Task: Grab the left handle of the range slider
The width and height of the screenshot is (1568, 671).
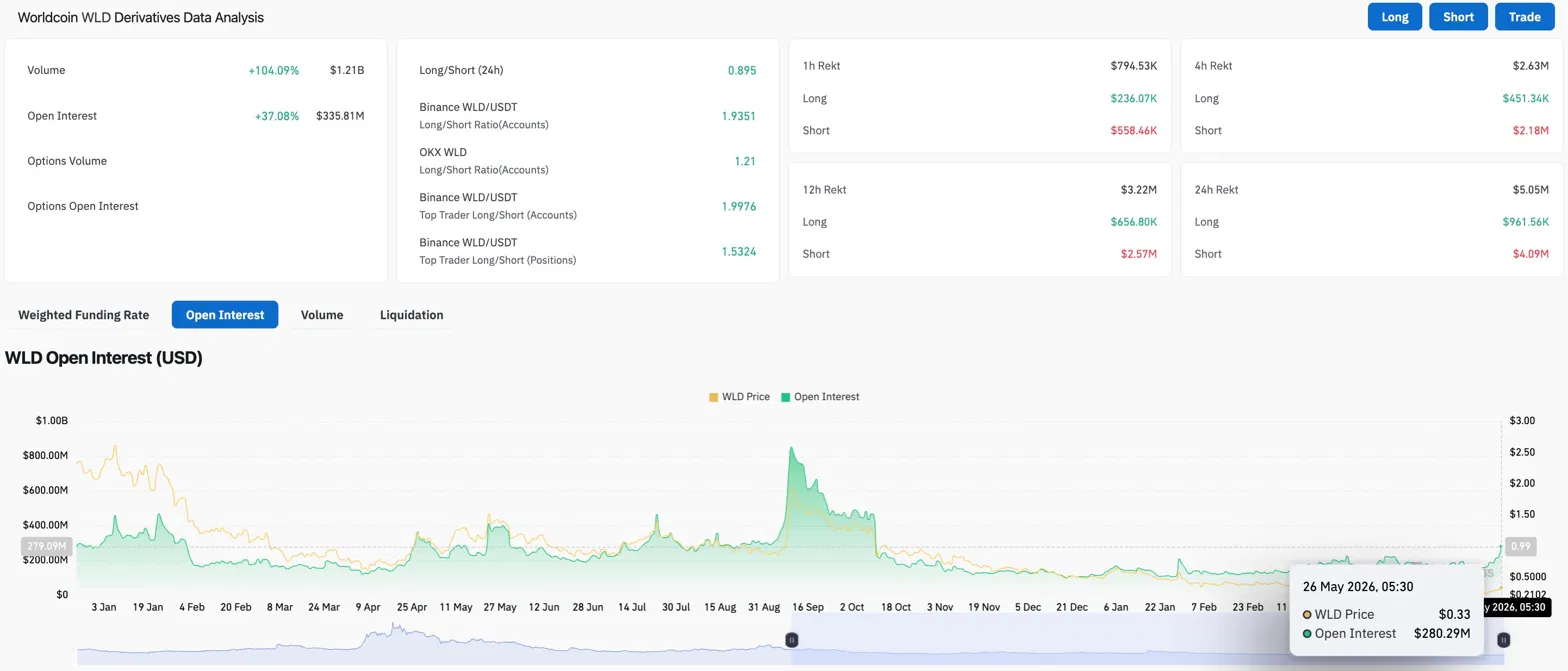Action: (x=791, y=639)
